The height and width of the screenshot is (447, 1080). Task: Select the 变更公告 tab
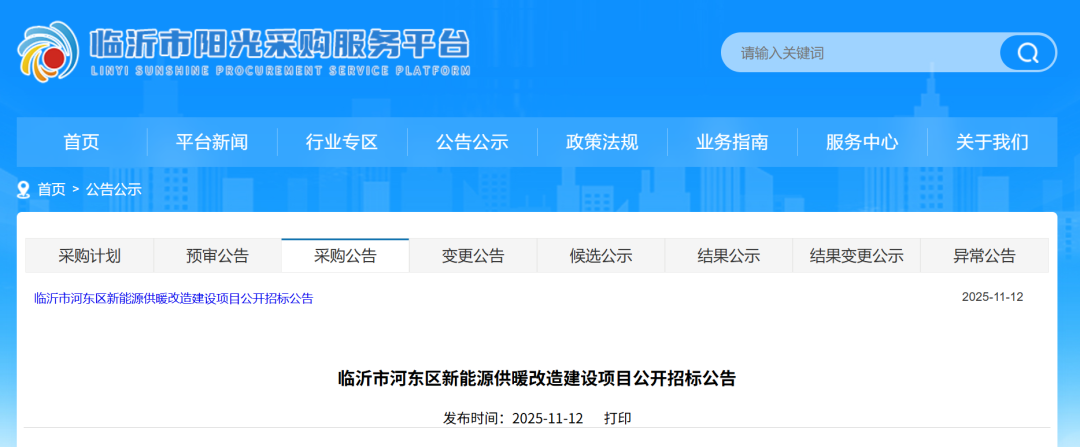(x=473, y=256)
